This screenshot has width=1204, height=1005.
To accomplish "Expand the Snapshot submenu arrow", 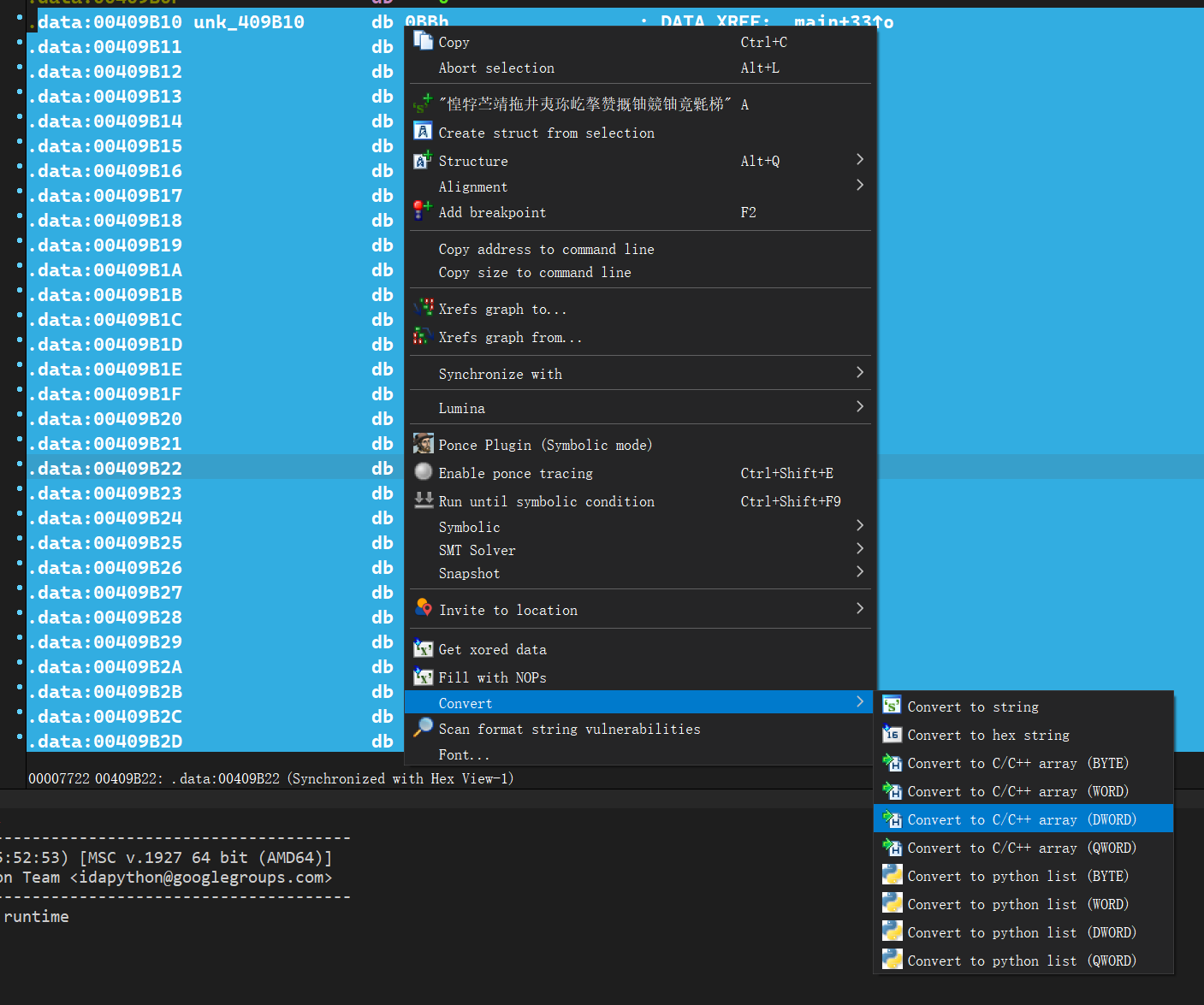I will pos(860,571).
